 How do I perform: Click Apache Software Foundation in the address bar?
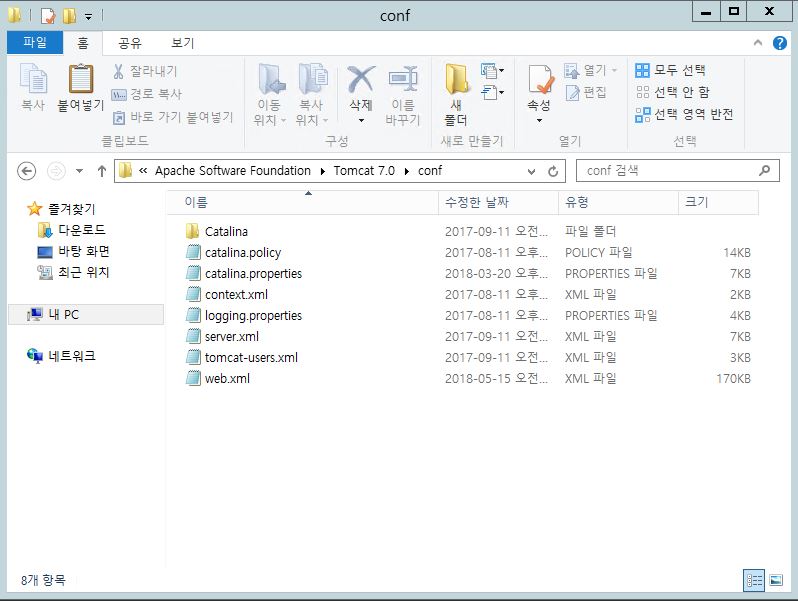click(233, 171)
